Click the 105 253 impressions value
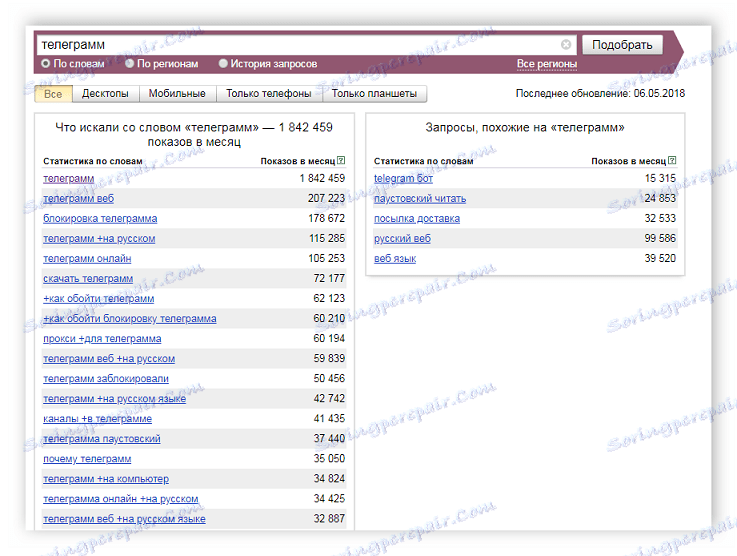The width and height of the screenshot is (737, 556). pyautogui.click(x=327, y=258)
